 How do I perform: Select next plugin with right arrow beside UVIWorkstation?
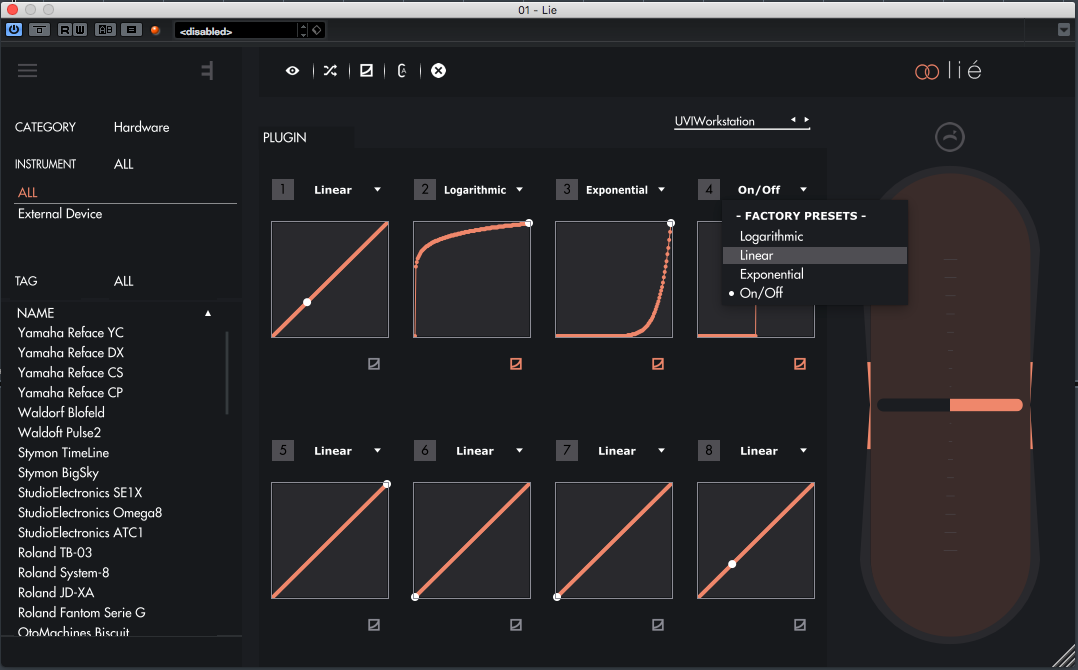806,120
